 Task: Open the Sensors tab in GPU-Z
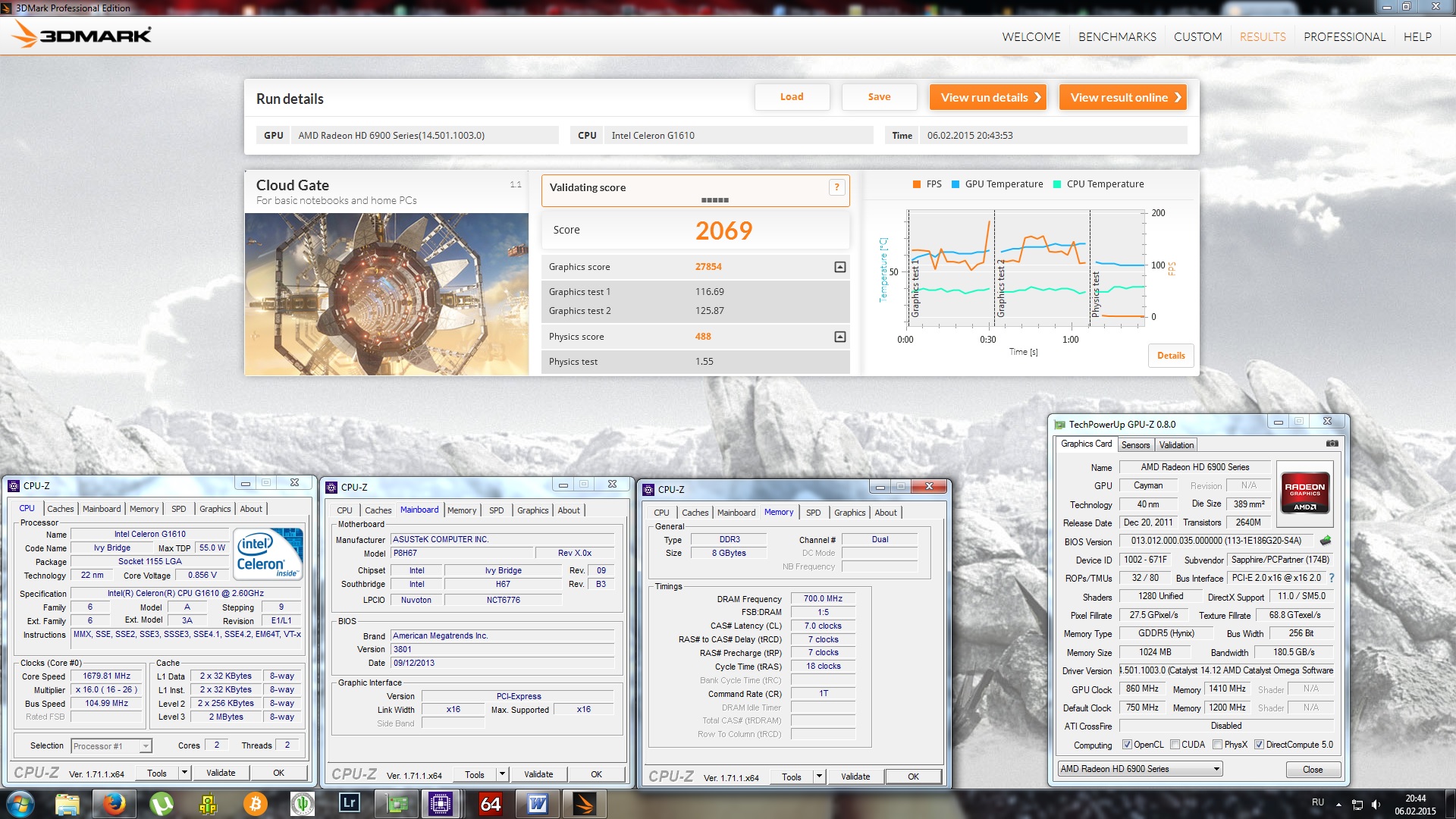(1135, 445)
